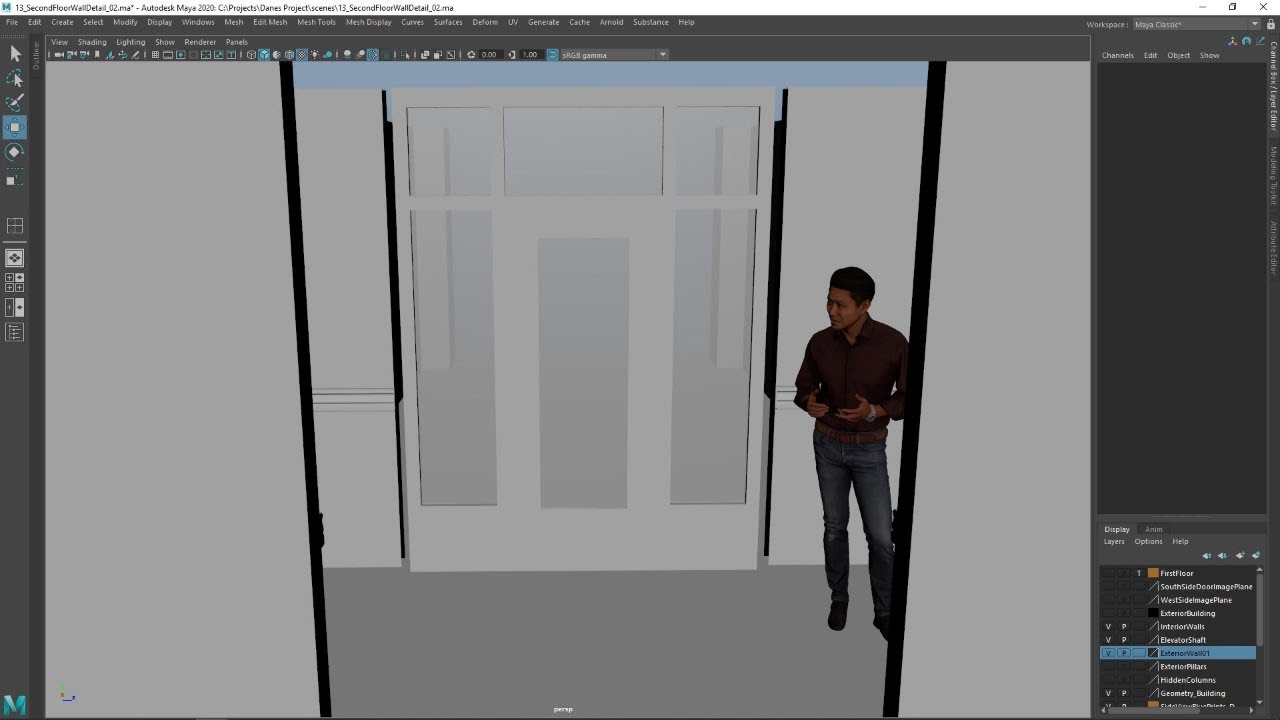Choose the Move tool in toolbox

coord(15,127)
